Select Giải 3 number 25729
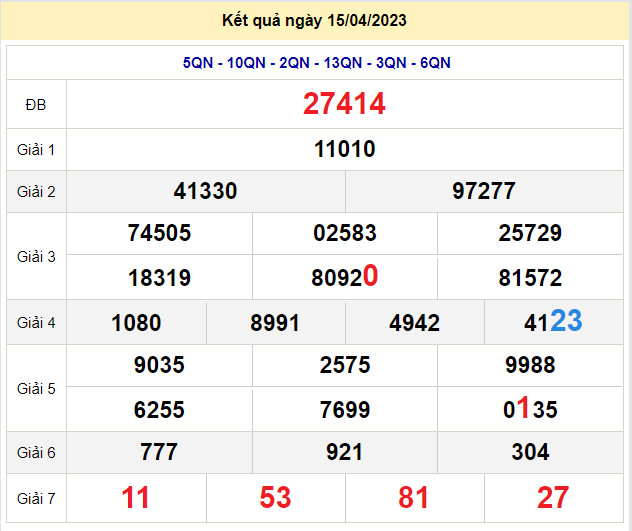 click(x=530, y=233)
